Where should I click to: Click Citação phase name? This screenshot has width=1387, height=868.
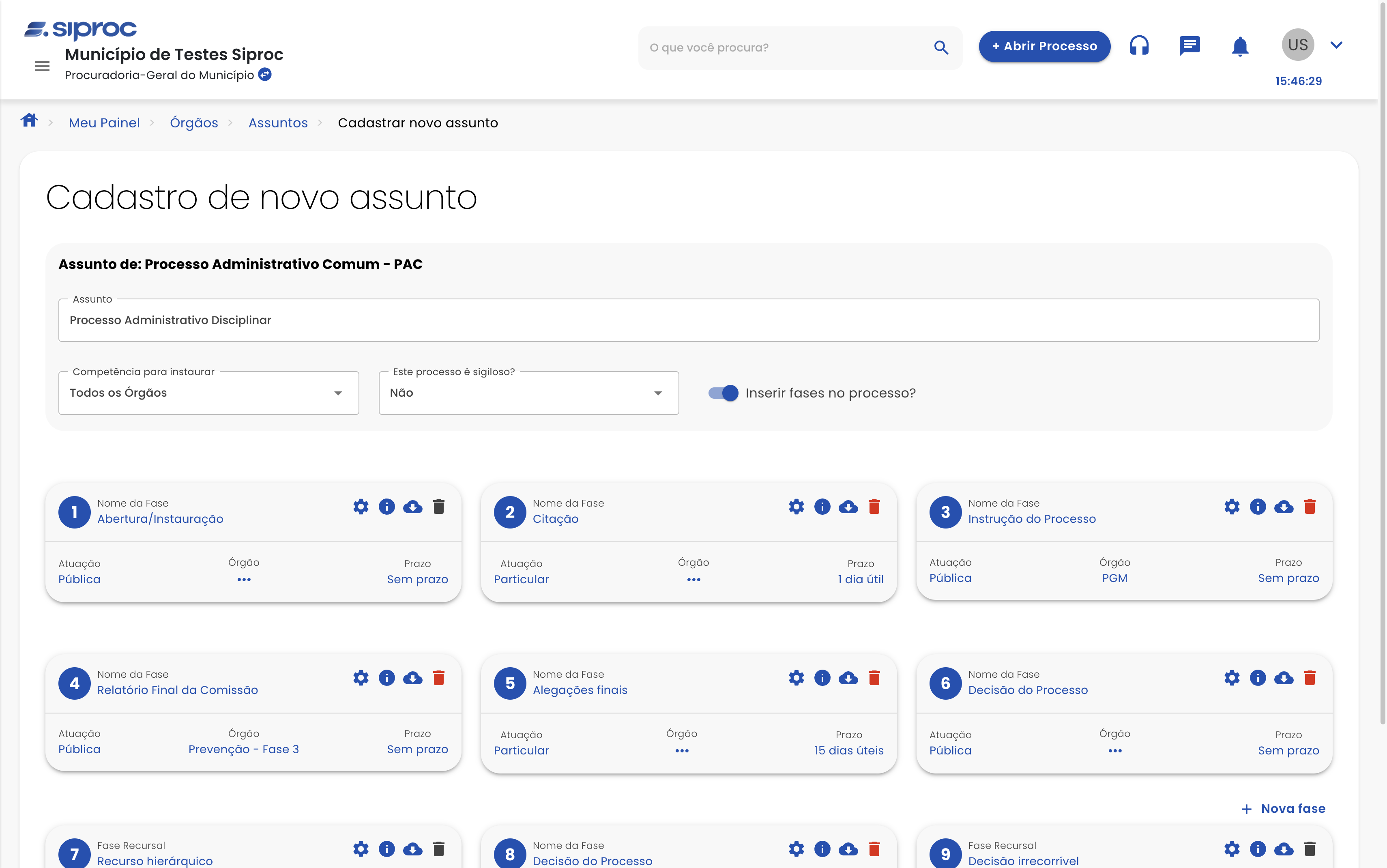point(556,519)
